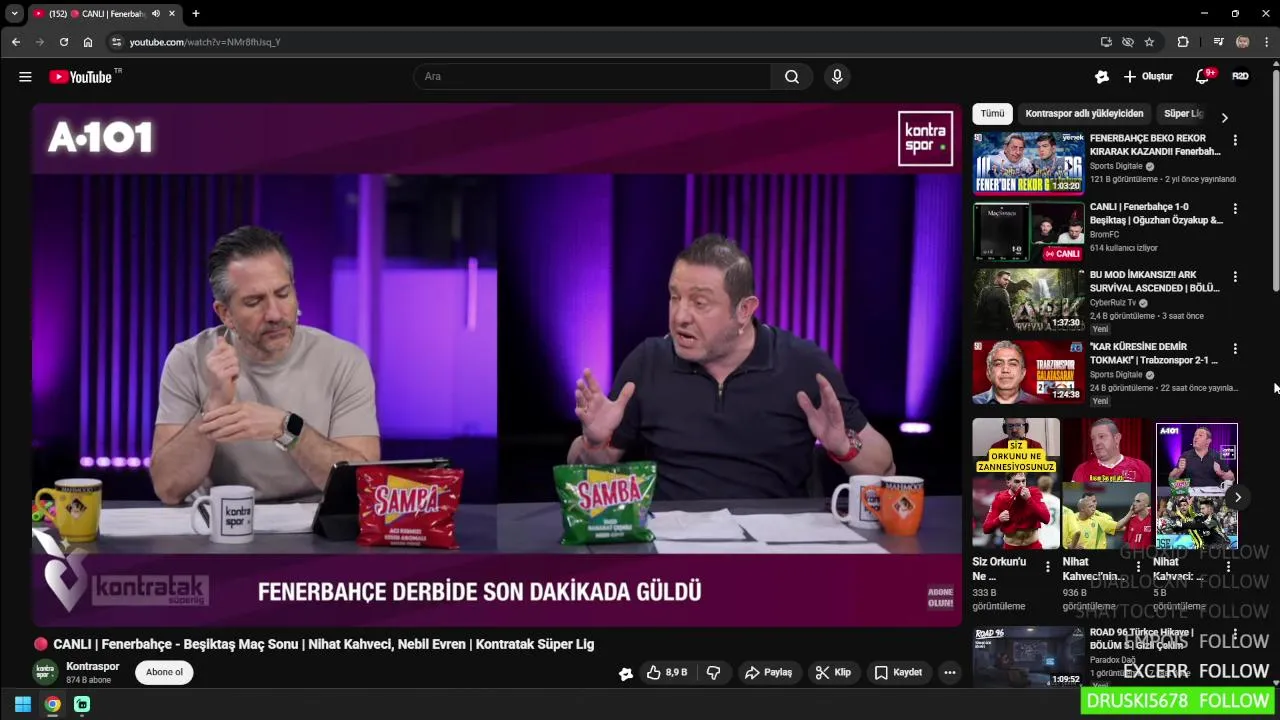Viewport: 1280px width, 720px height.
Task: Click the install/cast icon in the address bar
Action: pos(1106,42)
